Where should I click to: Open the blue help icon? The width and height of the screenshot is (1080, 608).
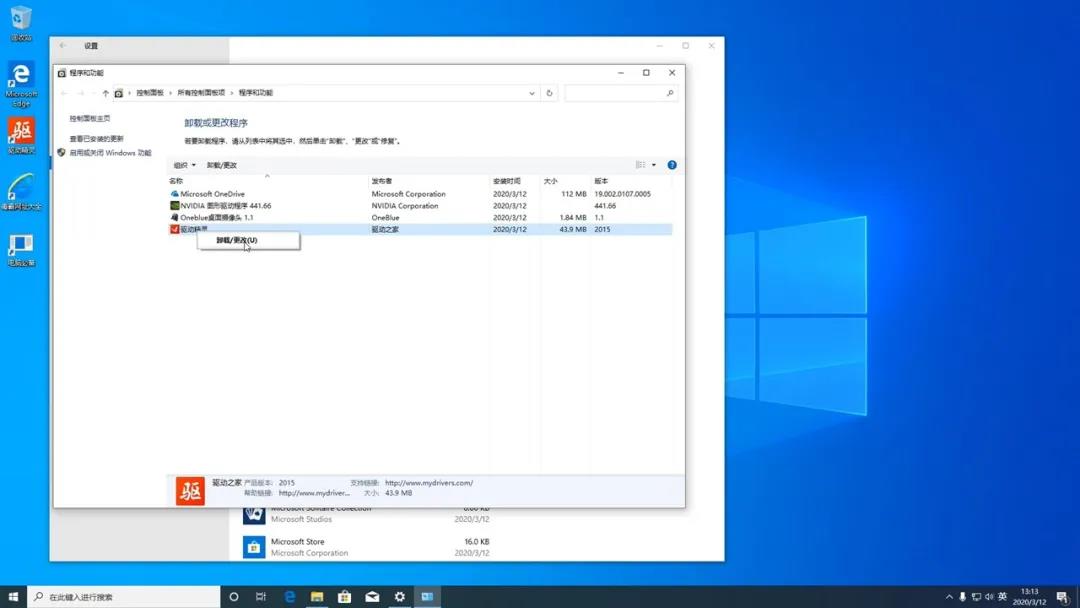[x=672, y=165]
